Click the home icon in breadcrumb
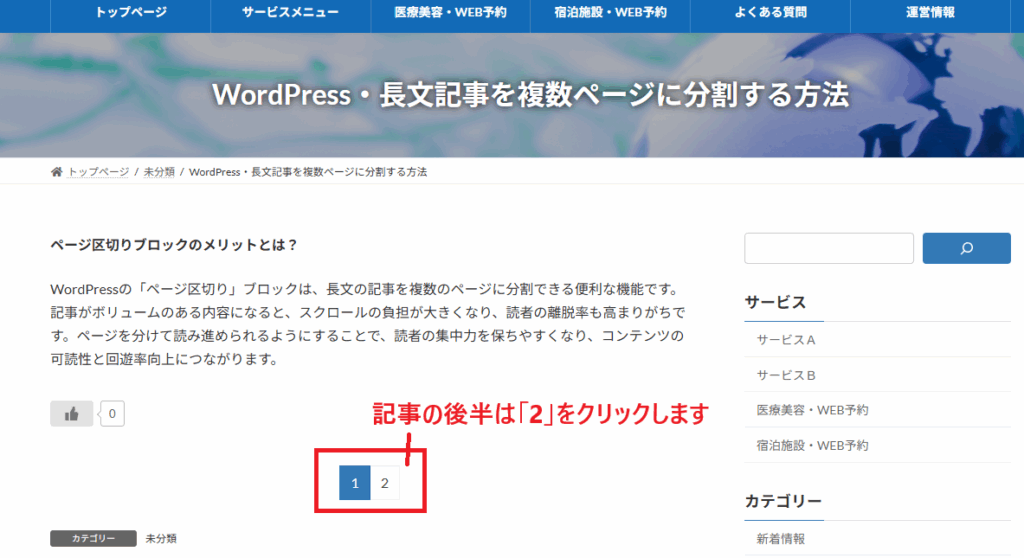The height and width of the screenshot is (558, 1024). click(x=56, y=172)
